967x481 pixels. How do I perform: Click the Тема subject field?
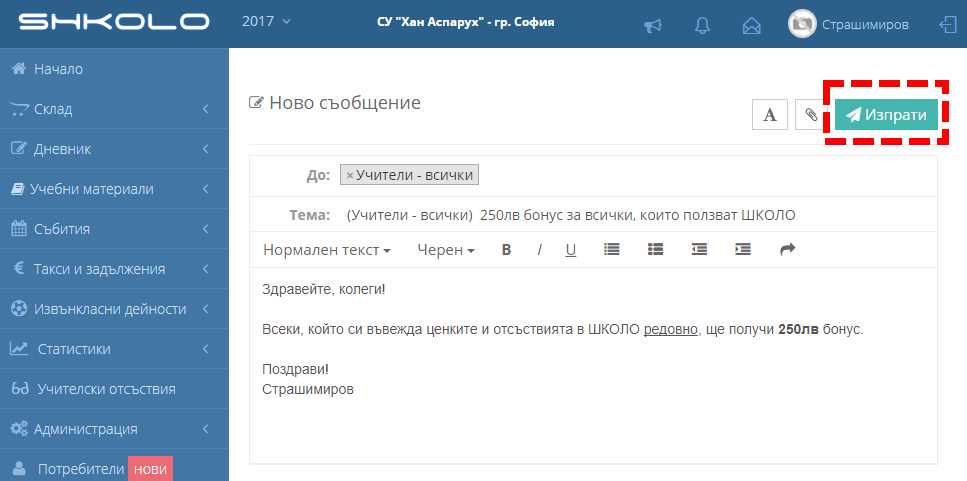pos(593,215)
